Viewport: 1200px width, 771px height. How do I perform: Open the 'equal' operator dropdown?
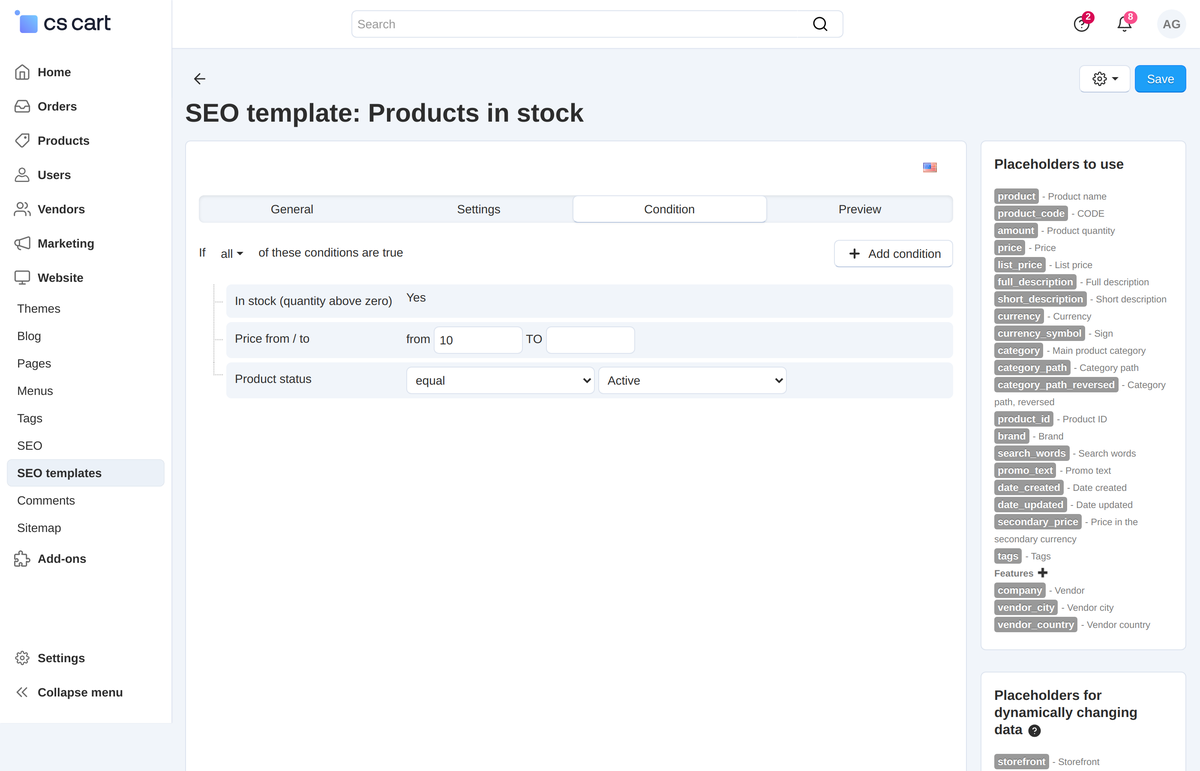click(x=500, y=380)
